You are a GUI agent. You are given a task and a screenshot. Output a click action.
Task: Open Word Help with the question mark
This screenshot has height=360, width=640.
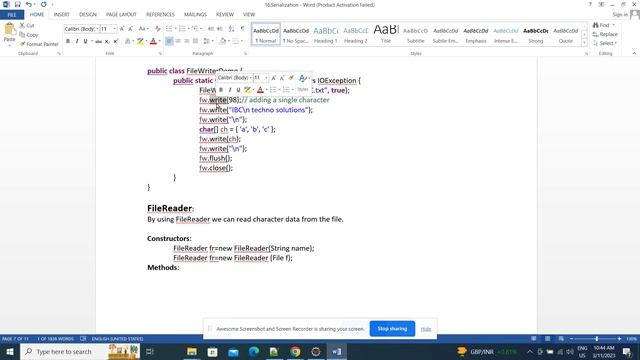pyautogui.click(x=590, y=4)
